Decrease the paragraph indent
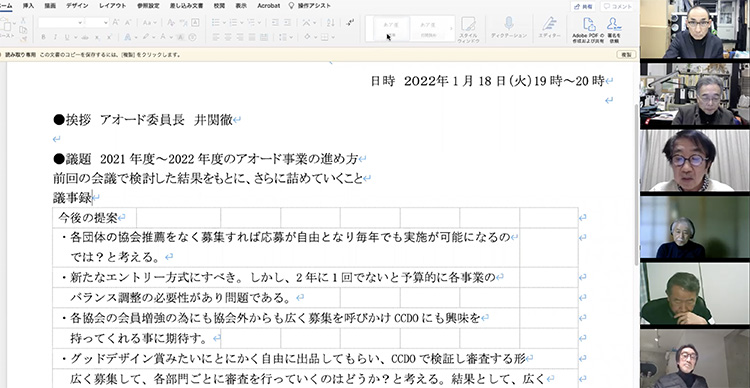Viewport: 750px width, 388px height. pyautogui.click(x=275, y=22)
